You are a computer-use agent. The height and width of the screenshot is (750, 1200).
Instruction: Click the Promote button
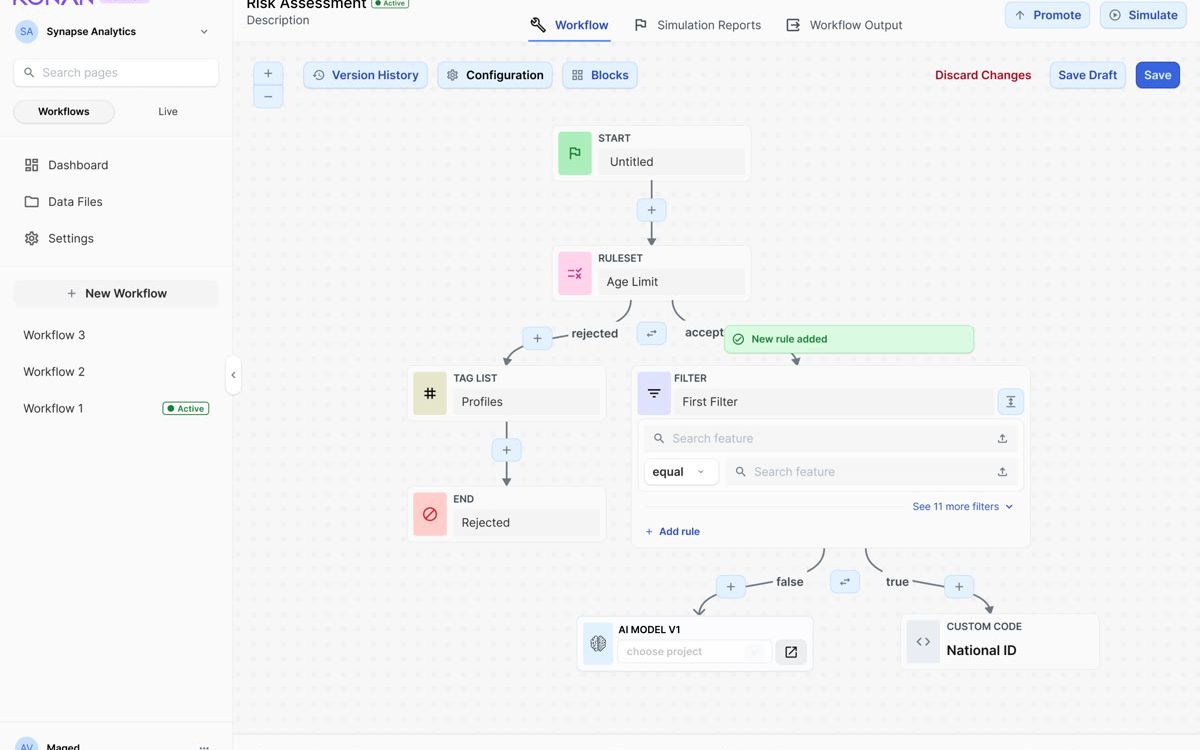pyautogui.click(x=1047, y=15)
